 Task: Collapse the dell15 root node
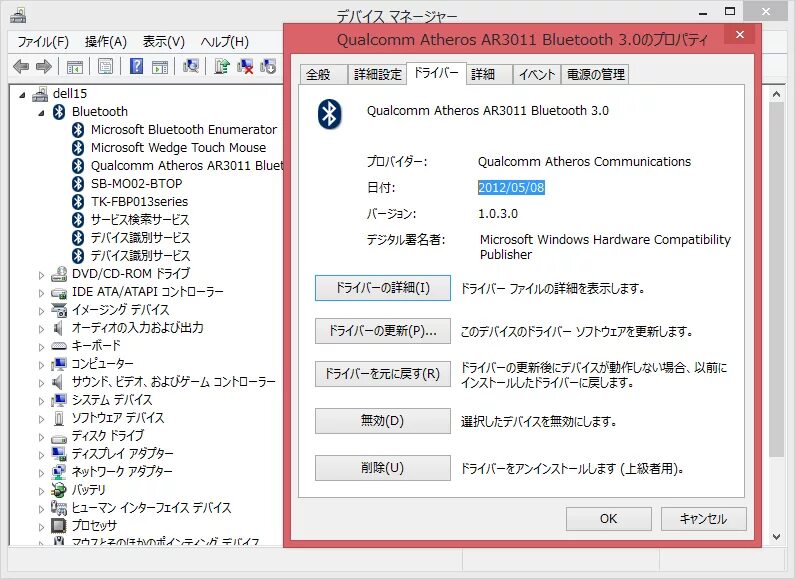click(x=22, y=94)
